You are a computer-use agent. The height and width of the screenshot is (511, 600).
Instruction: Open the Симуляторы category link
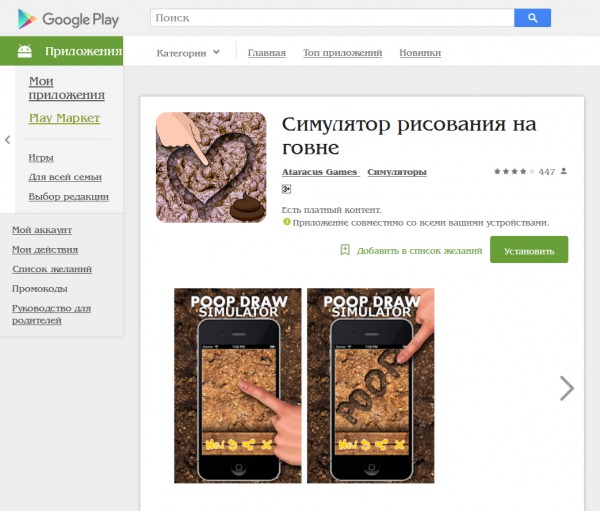[x=397, y=172]
